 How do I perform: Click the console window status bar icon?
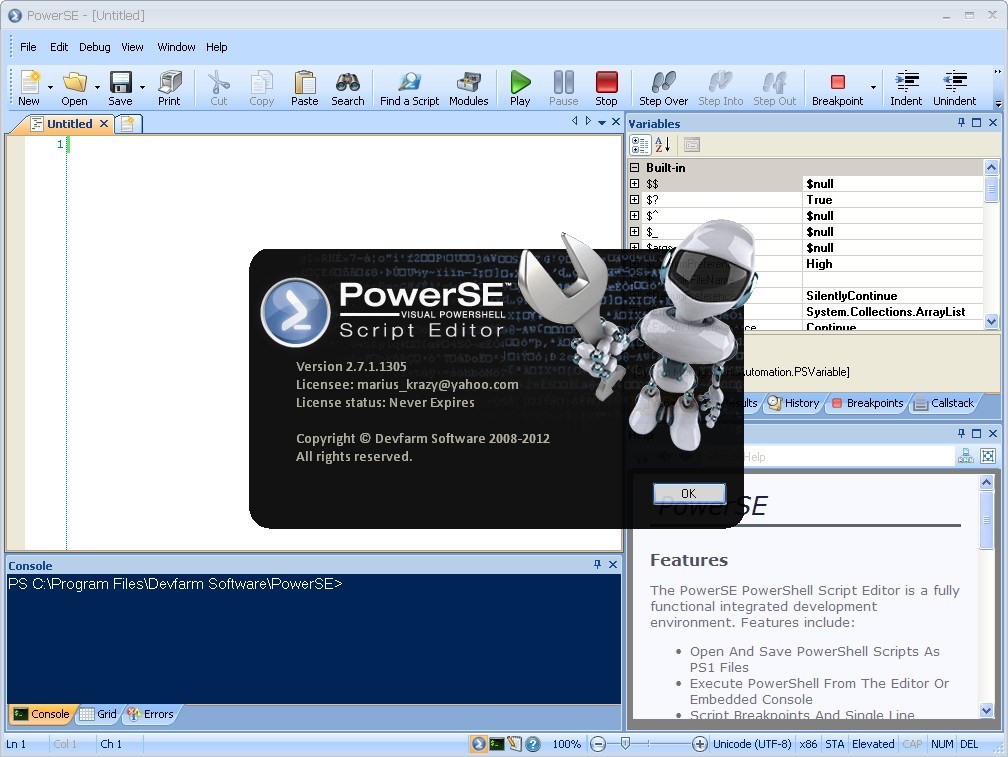click(x=497, y=744)
